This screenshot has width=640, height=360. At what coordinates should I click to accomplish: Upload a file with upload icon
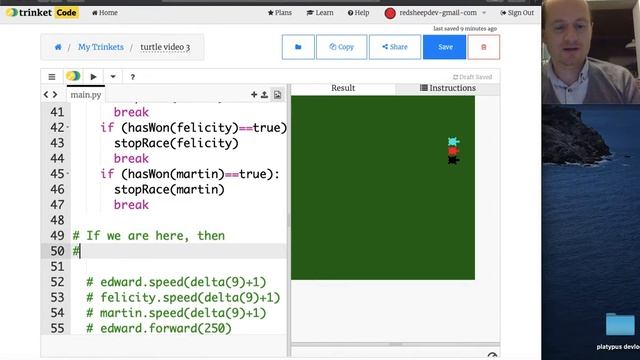tap(264, 95)
